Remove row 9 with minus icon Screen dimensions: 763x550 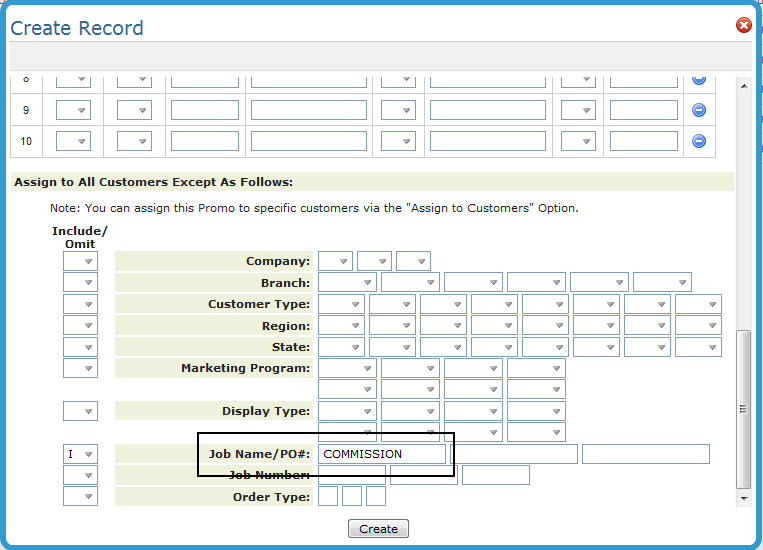(x=699, y=110)
